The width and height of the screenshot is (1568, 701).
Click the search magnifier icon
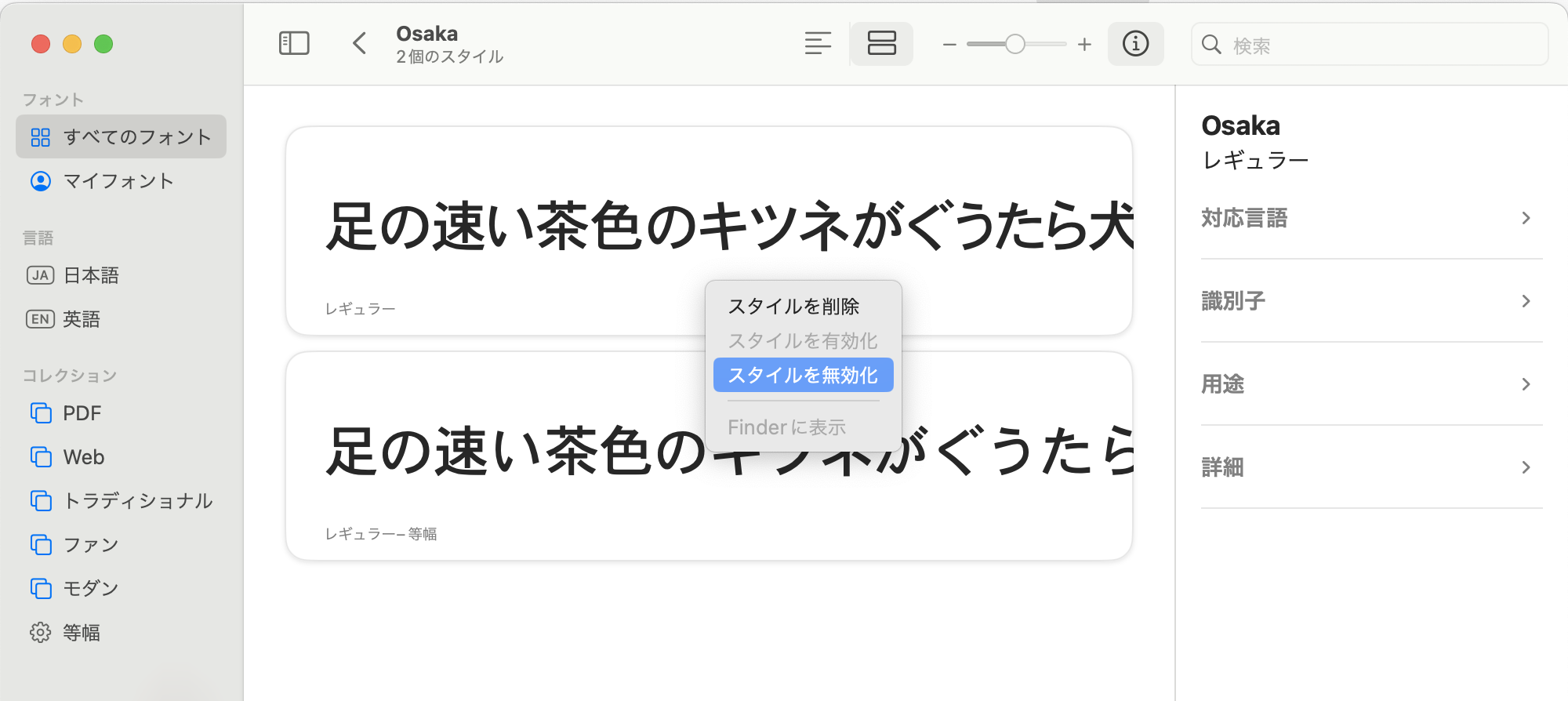coord(1211,45)
